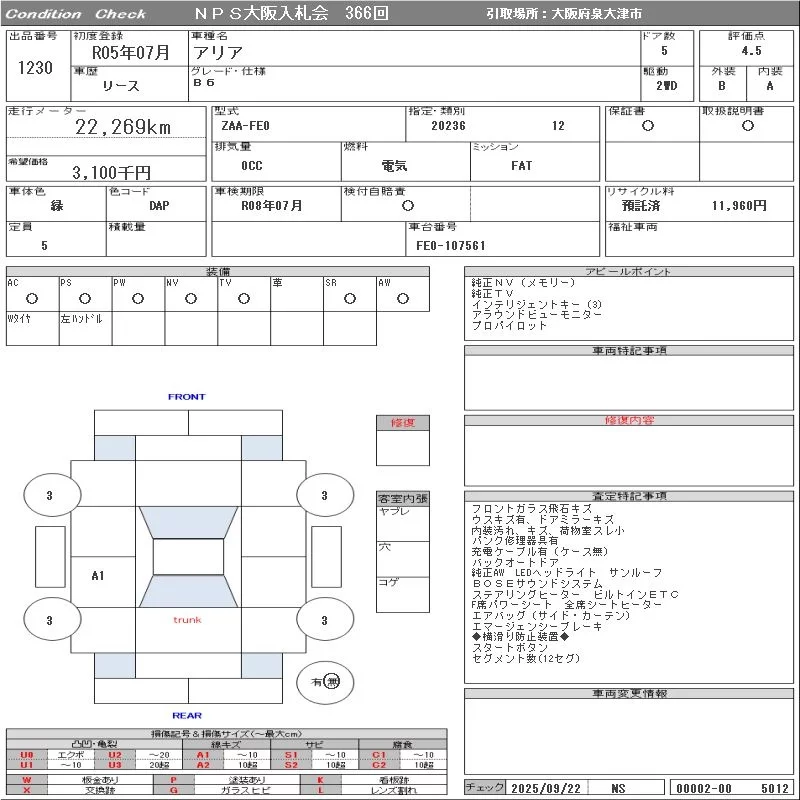Toggle the SR sunroof equipment circle
The height and width of the screenshot is (800, 800).
349,299
